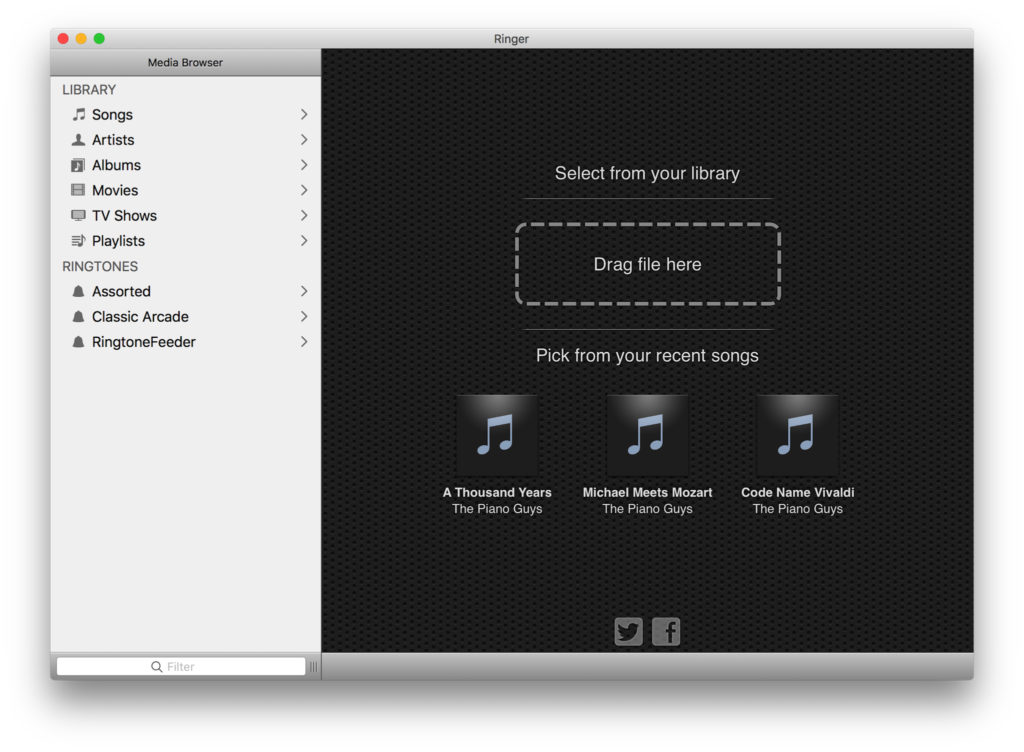Viewport: 1024px width, 752px height.
Task: Click the Artists person icon
Action: tap(78, 140)
